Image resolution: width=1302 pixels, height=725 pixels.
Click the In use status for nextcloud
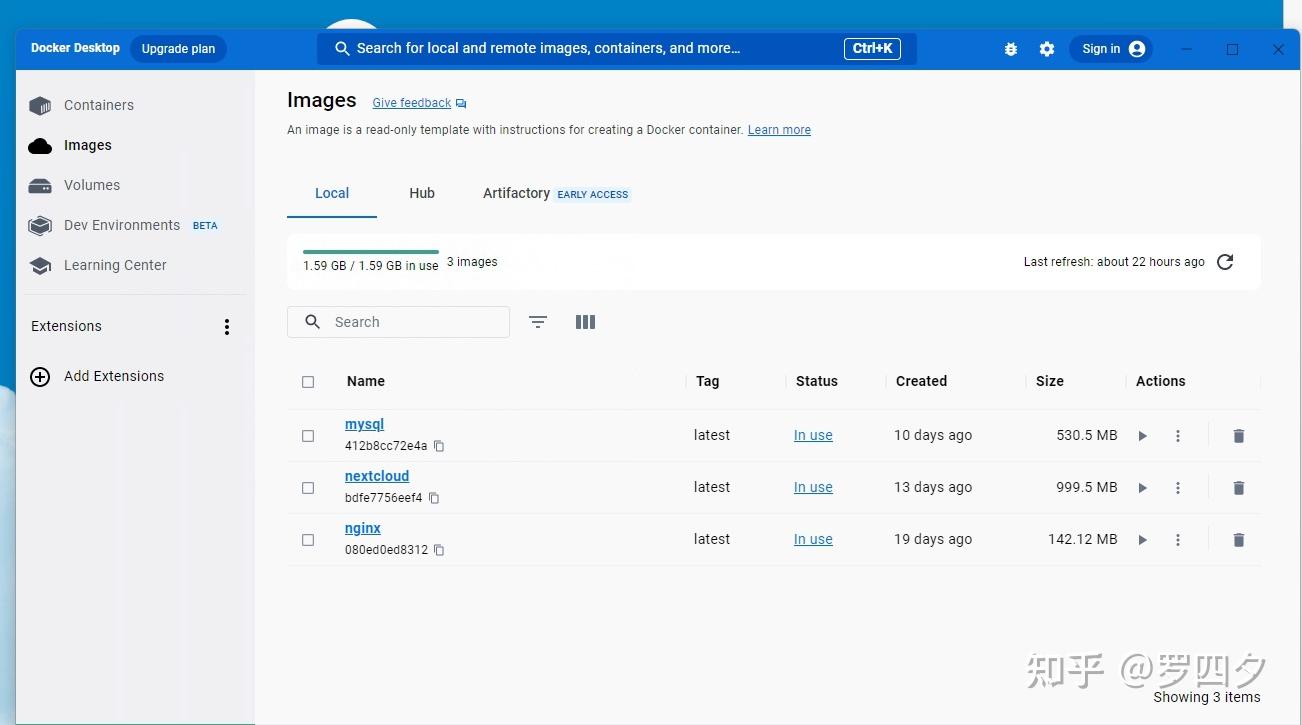pyautogui.click(x=813, y=488)
